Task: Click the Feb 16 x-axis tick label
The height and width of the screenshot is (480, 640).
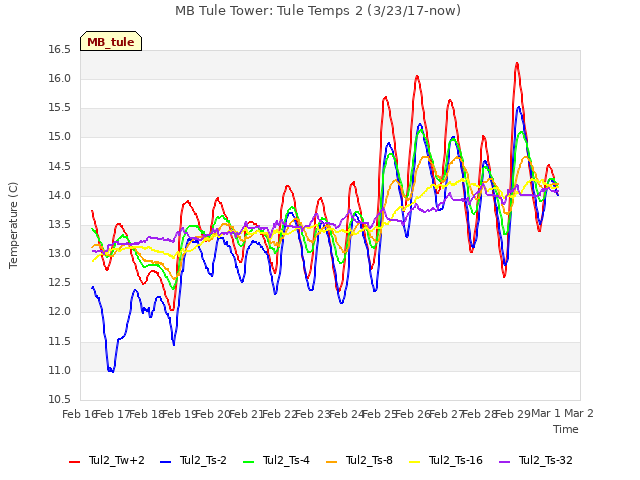Action: pos(80,414)
